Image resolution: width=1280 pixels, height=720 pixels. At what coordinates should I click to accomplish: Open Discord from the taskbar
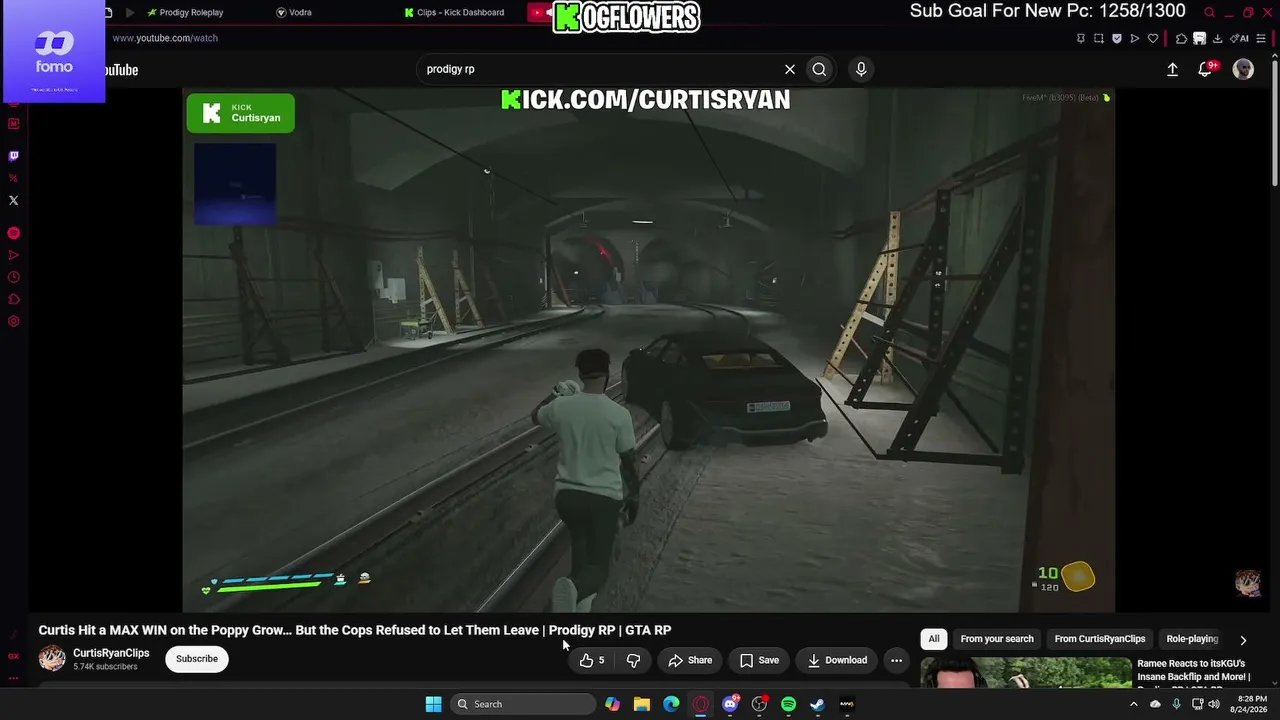pos(730,704)
